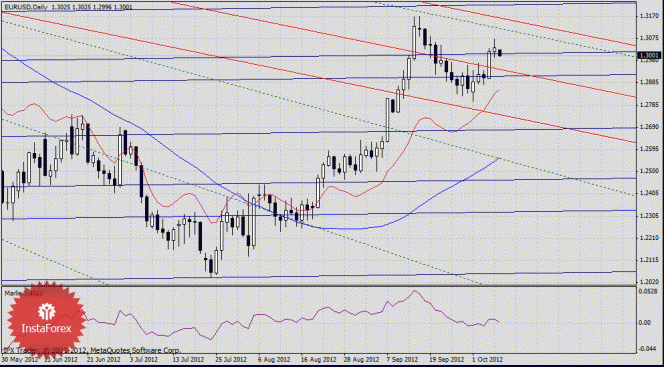Click the 1.2690 price axis label
Image resolution: width=664 pixels, height=367 pixels.
point(649,127)
